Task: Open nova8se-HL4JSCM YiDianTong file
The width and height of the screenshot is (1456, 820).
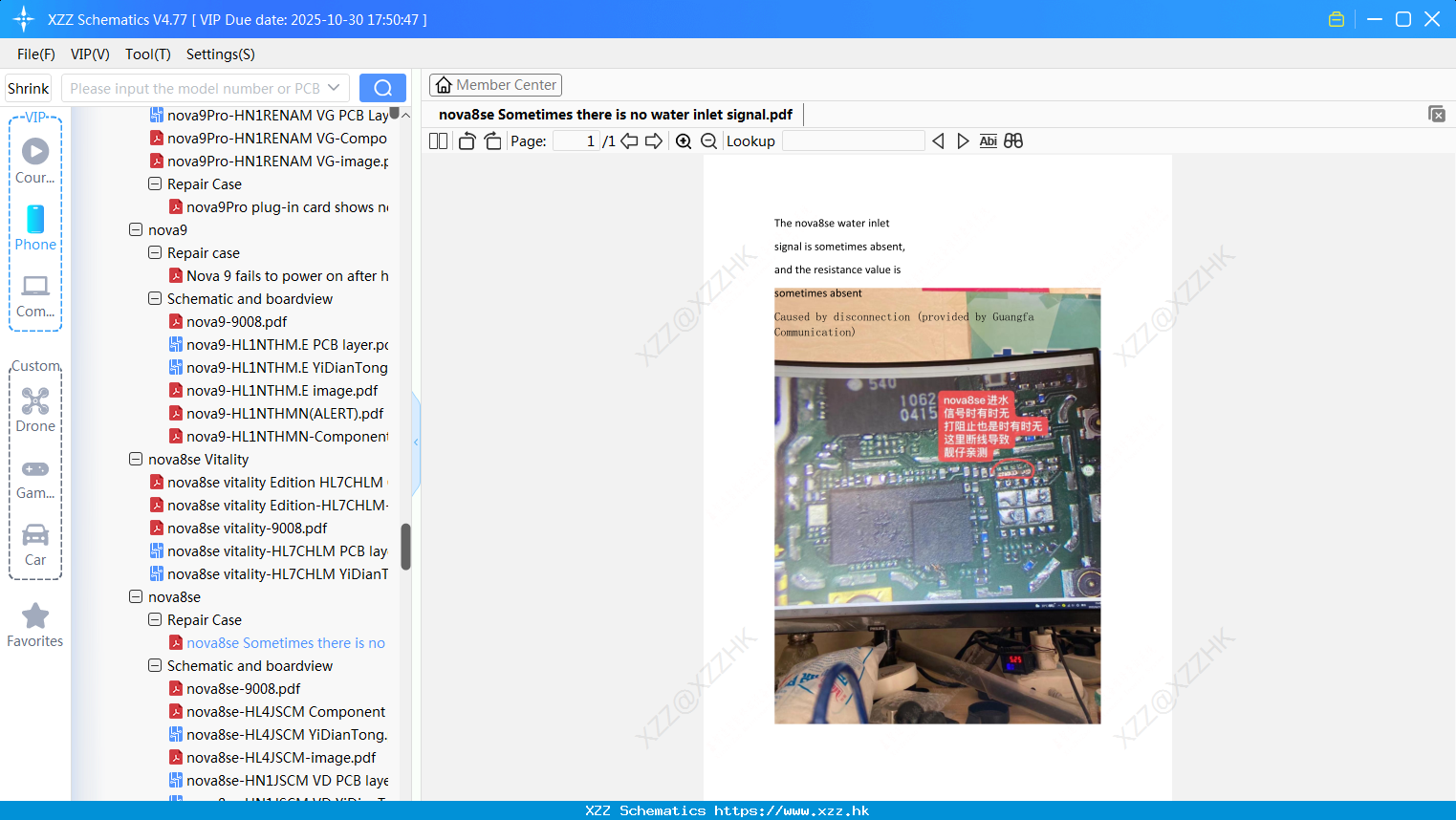Action: point(287,735)
